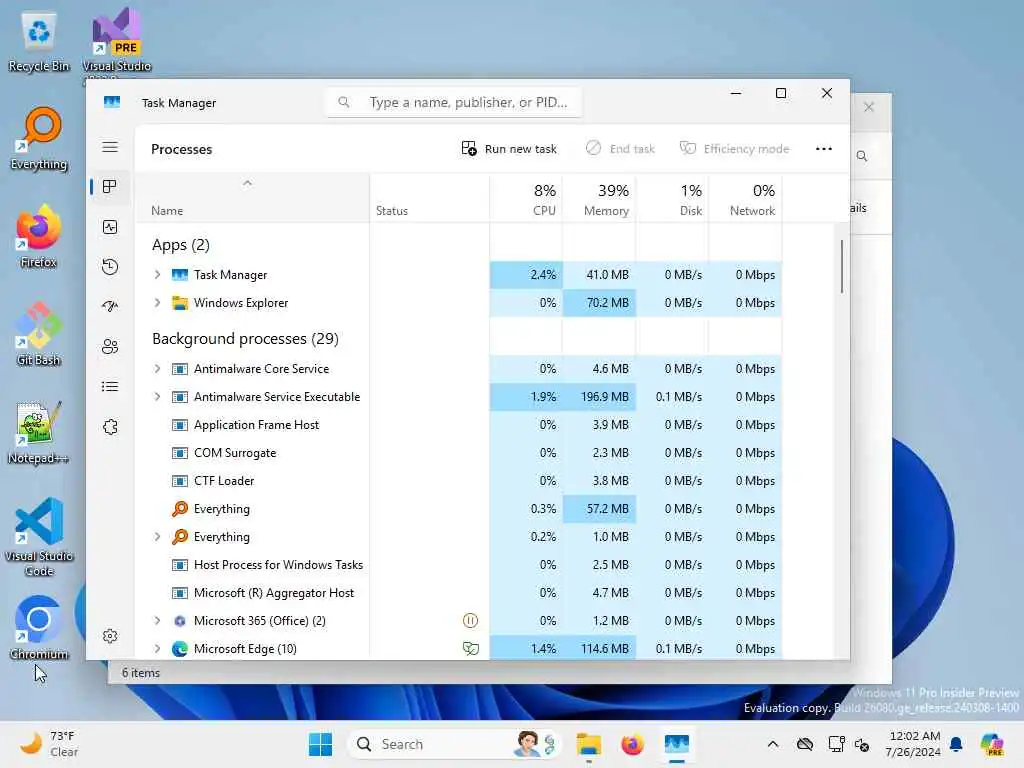Expand the Task Manager process row
This screenshot has width=1024, height=768.
(157, 275)
